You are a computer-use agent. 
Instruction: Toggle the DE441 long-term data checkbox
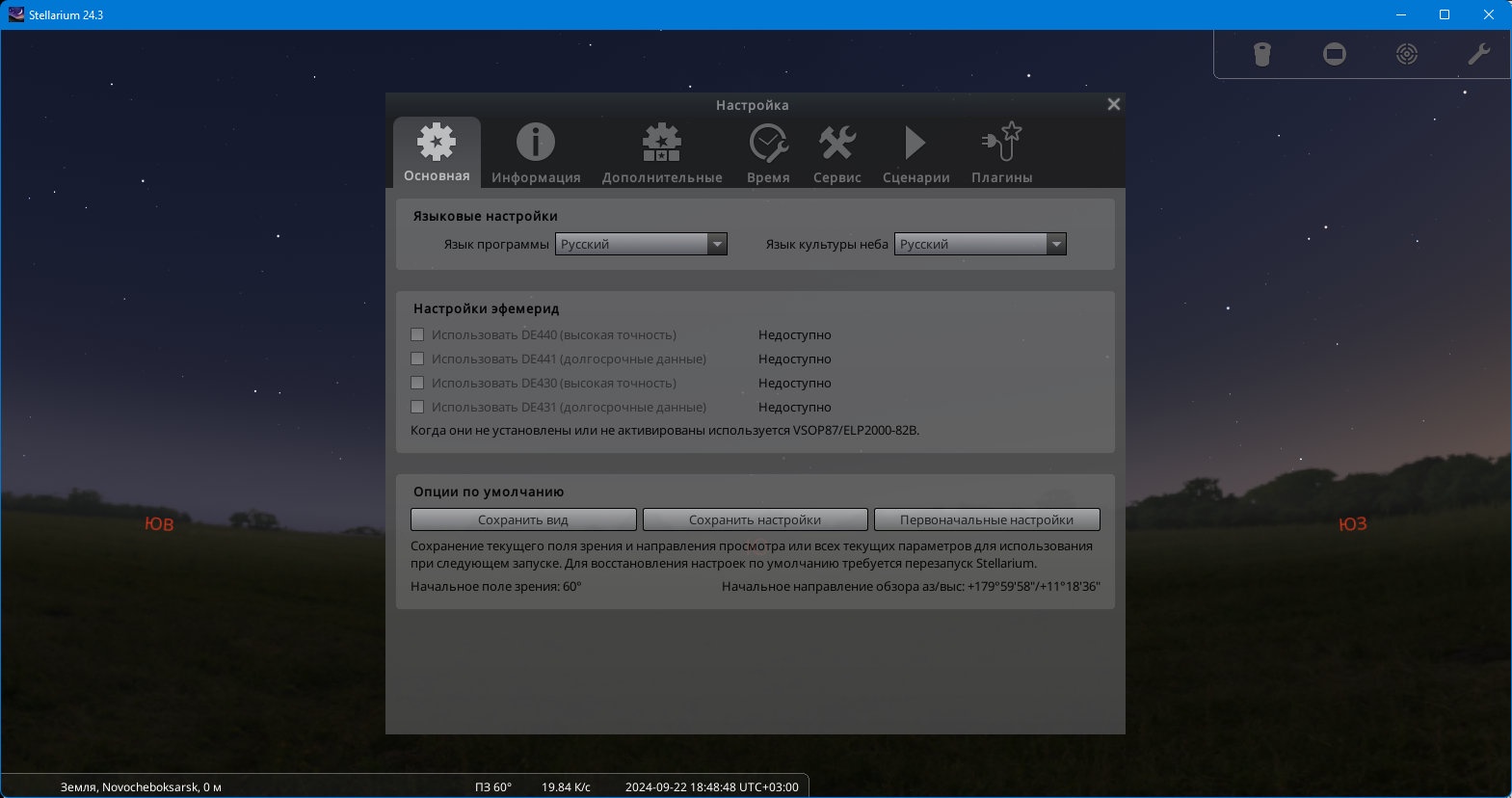click(417, 359)
